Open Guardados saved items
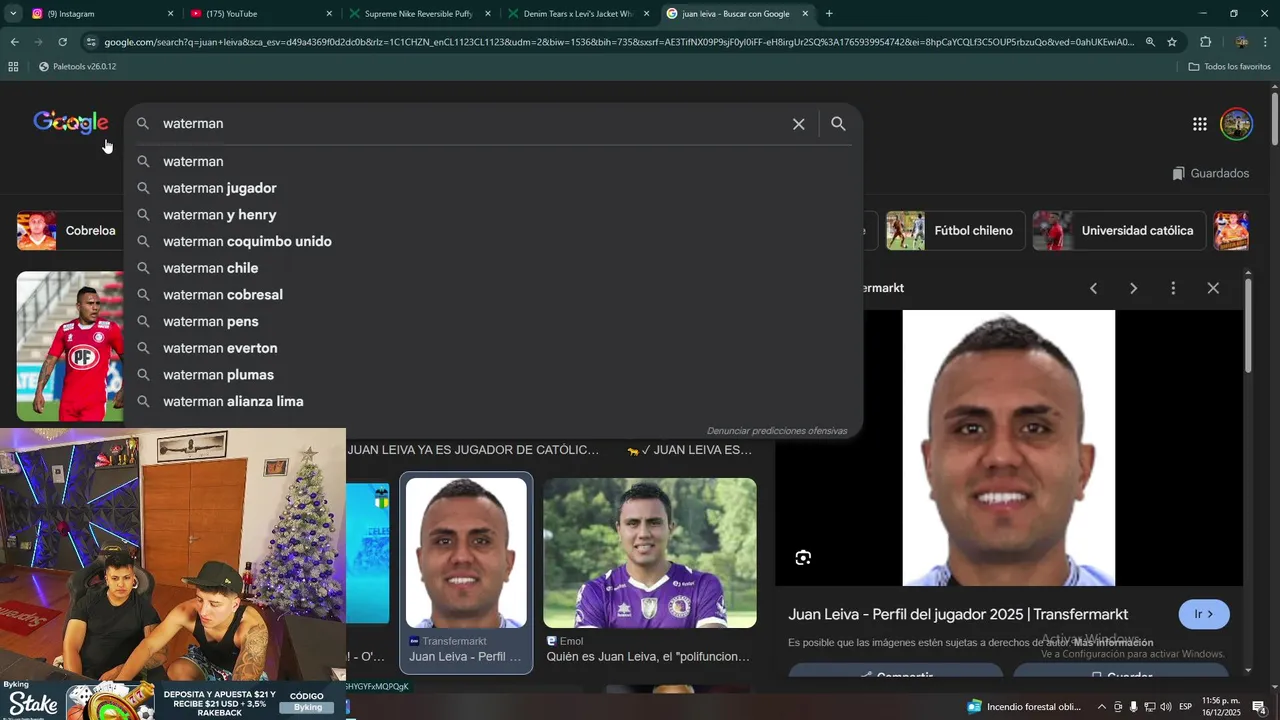1280x720 pixels. point(1210,173)
